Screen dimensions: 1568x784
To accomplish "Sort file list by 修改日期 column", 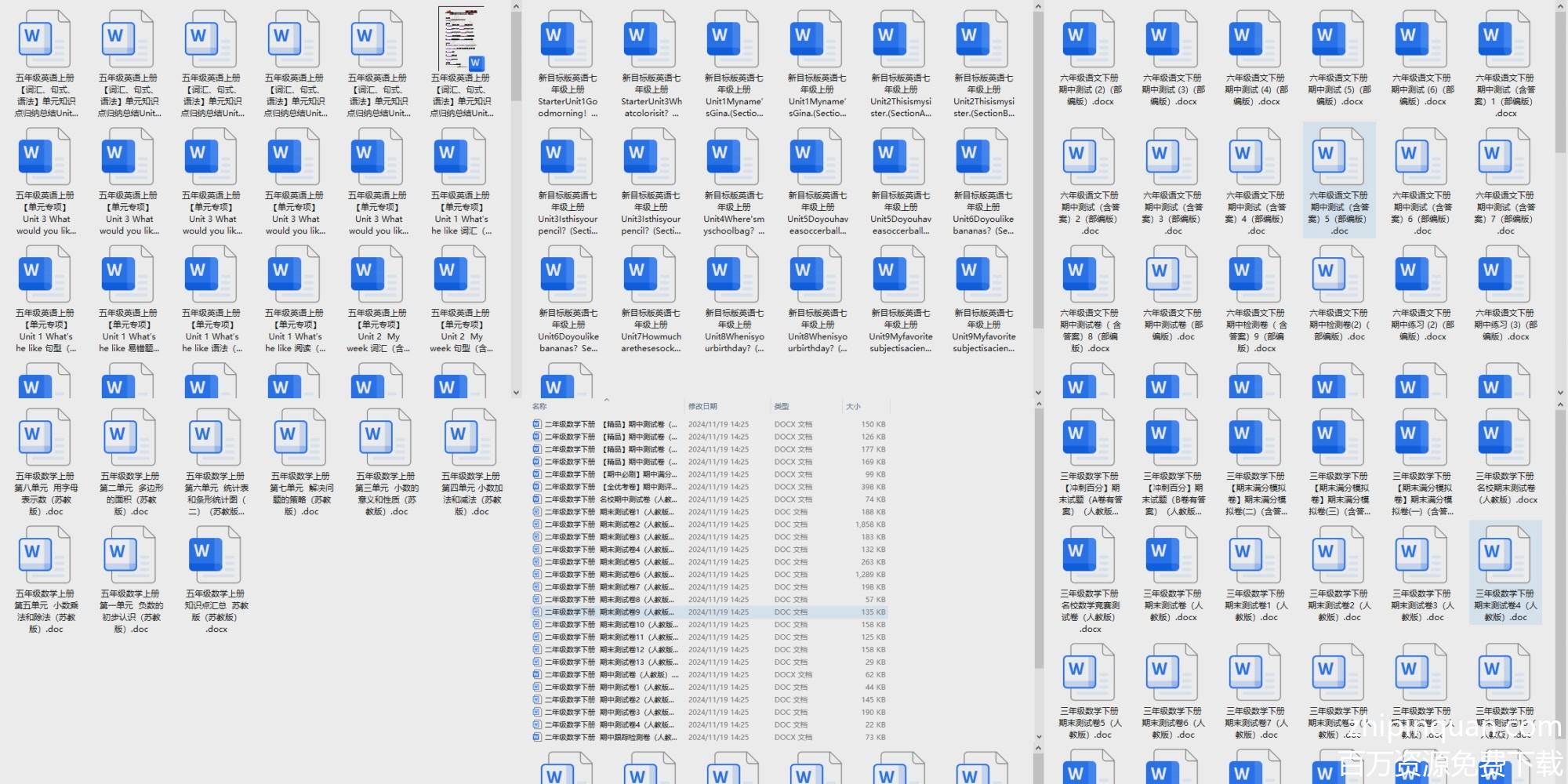I will [702, 406].
